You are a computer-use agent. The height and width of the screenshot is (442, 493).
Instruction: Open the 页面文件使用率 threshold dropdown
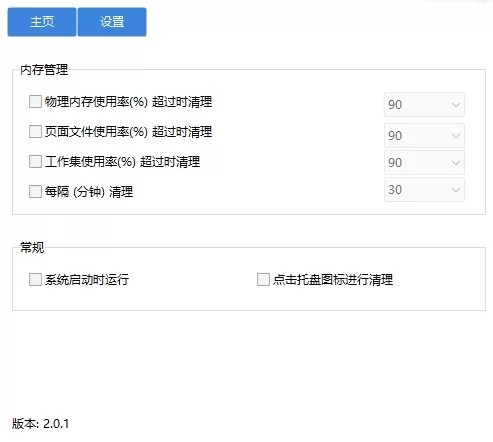[x=424, y=135]
